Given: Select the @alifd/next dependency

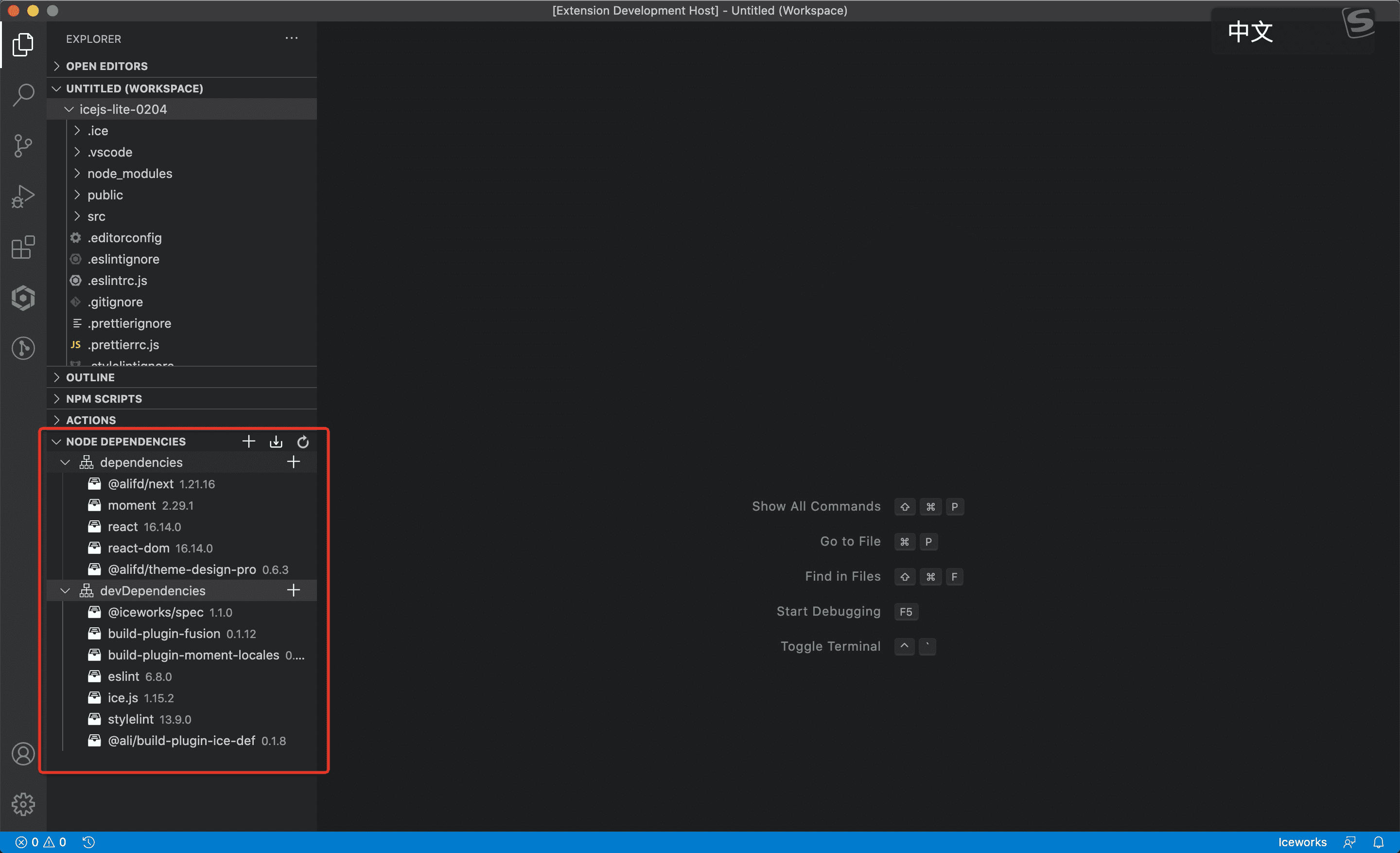Looking at the screenshot, I should coord(182,484).
